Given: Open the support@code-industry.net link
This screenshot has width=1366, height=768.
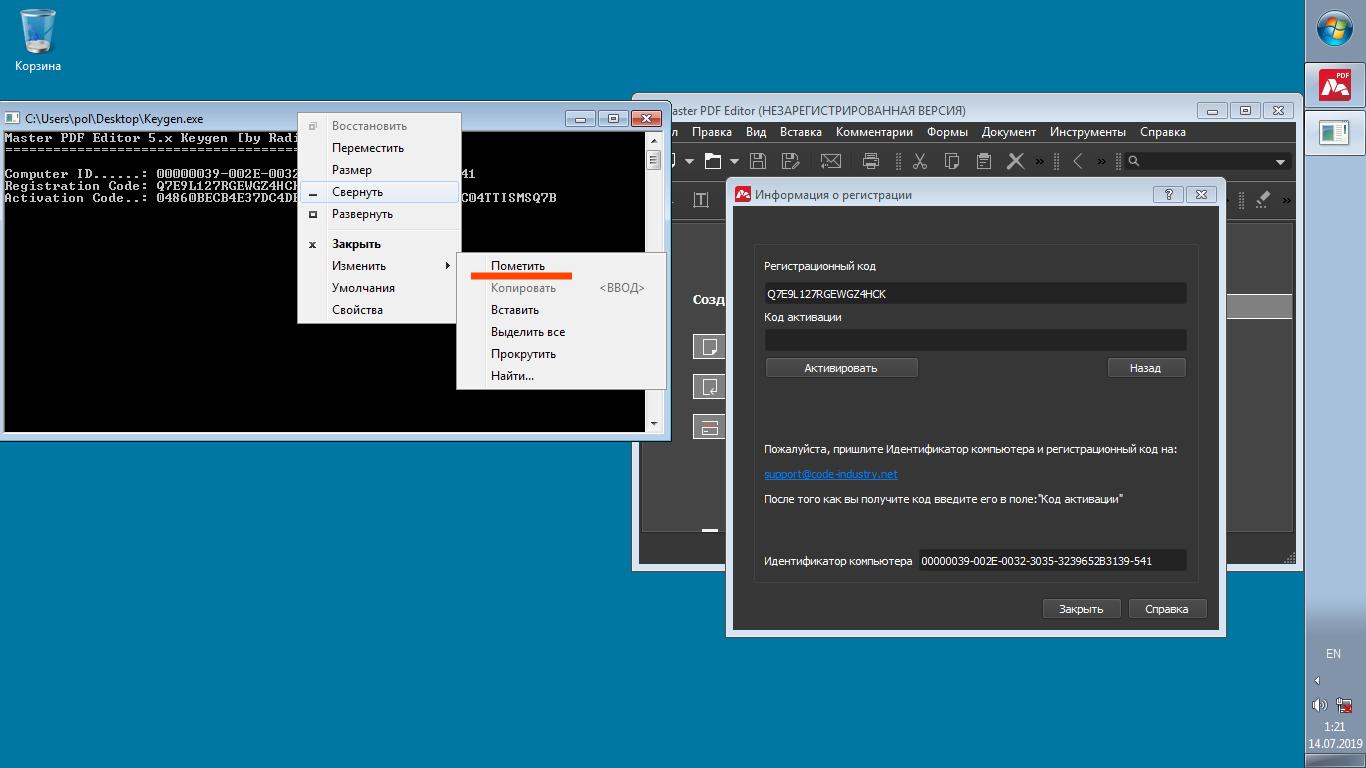Looking at the screenshot, I should [x=831, y=474].
